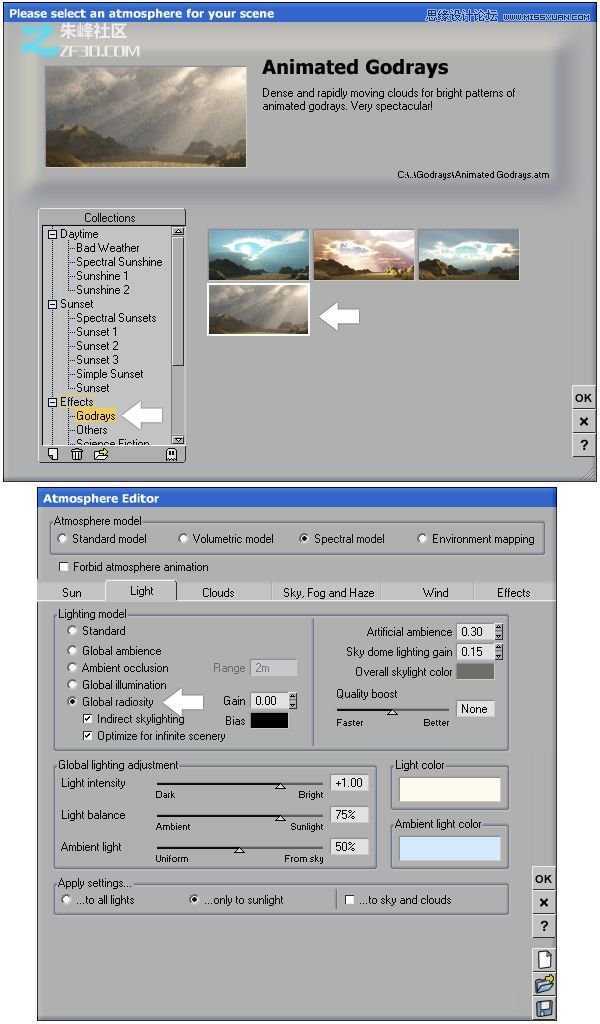Toggle Optimize for infinite scenery
Screen dimensions: 600x1024
tap(87, 735)
